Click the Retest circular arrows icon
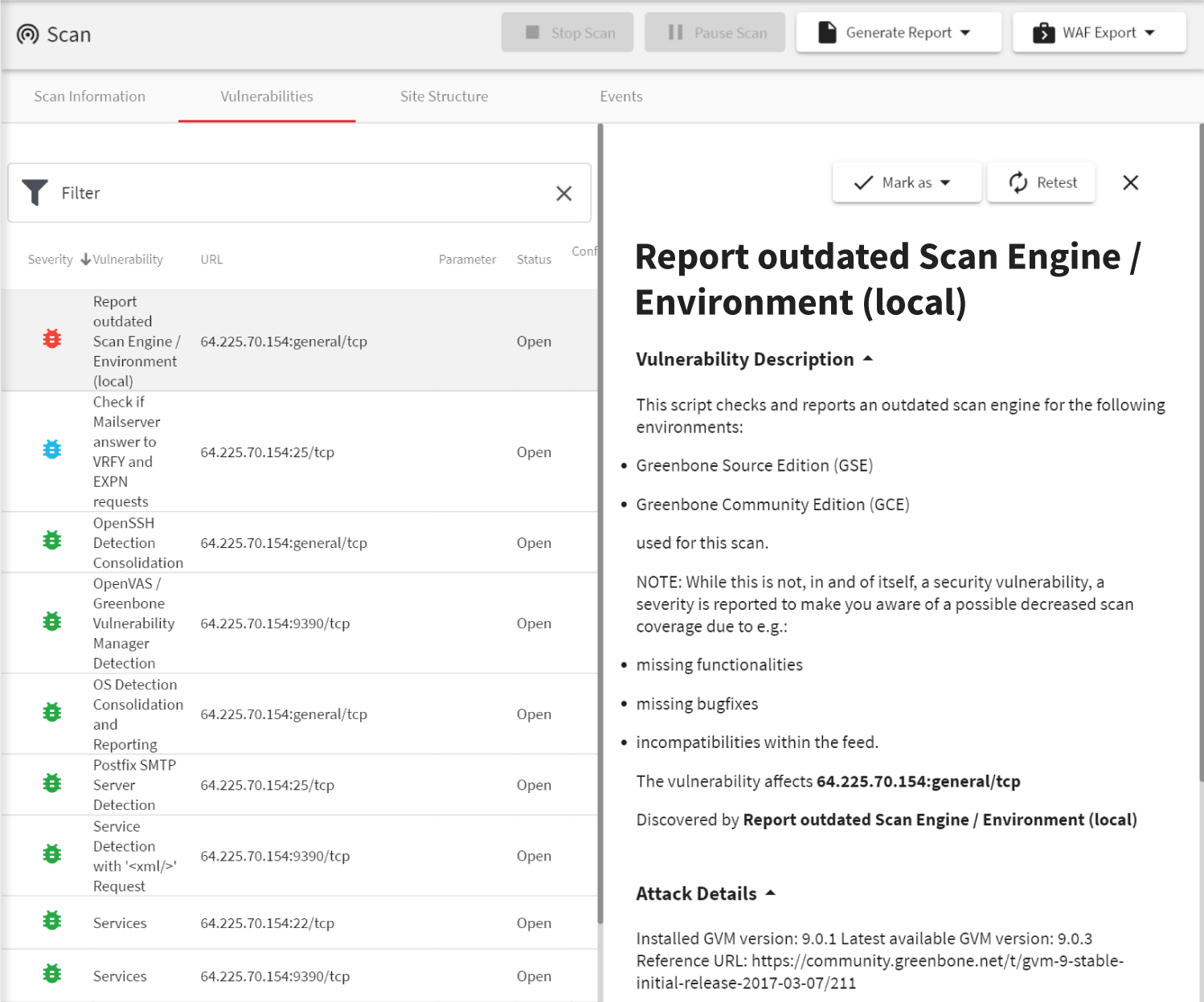 click(1018, 182)
